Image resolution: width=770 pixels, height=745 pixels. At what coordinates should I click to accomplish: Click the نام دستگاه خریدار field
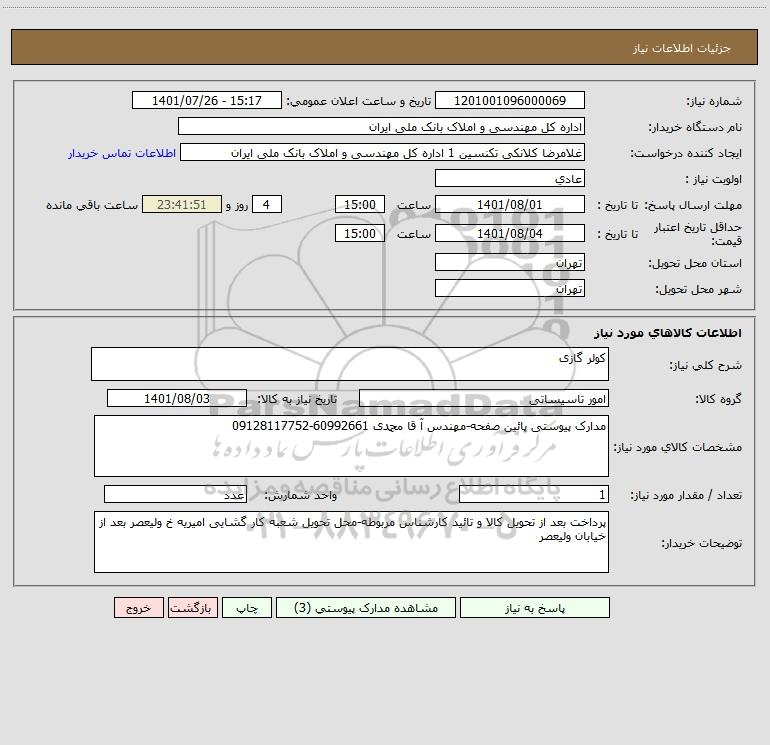(381, 127)
